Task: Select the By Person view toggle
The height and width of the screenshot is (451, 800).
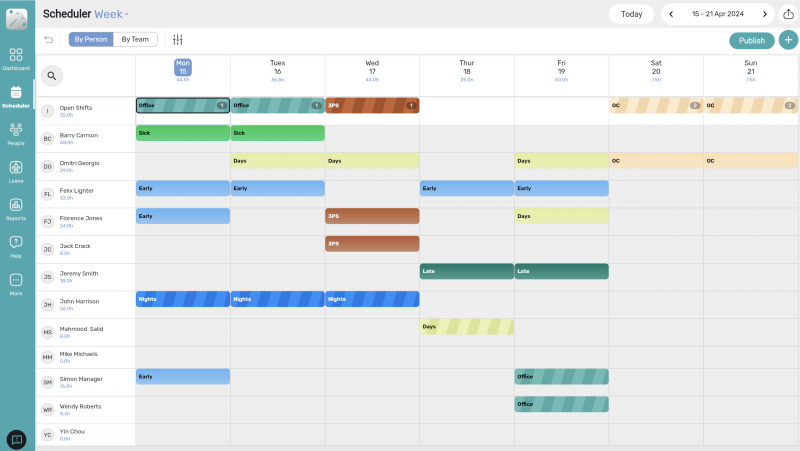Action: tap(91, 40)
